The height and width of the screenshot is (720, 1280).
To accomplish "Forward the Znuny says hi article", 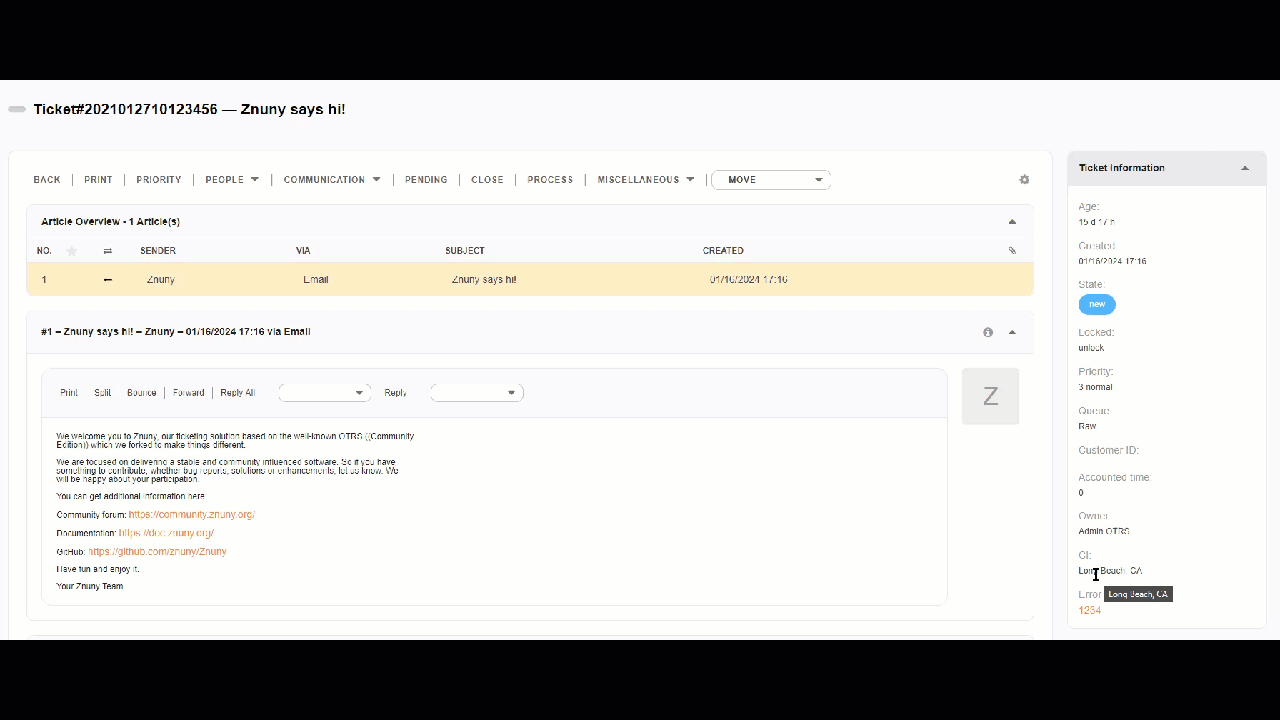I will [188, 392].
